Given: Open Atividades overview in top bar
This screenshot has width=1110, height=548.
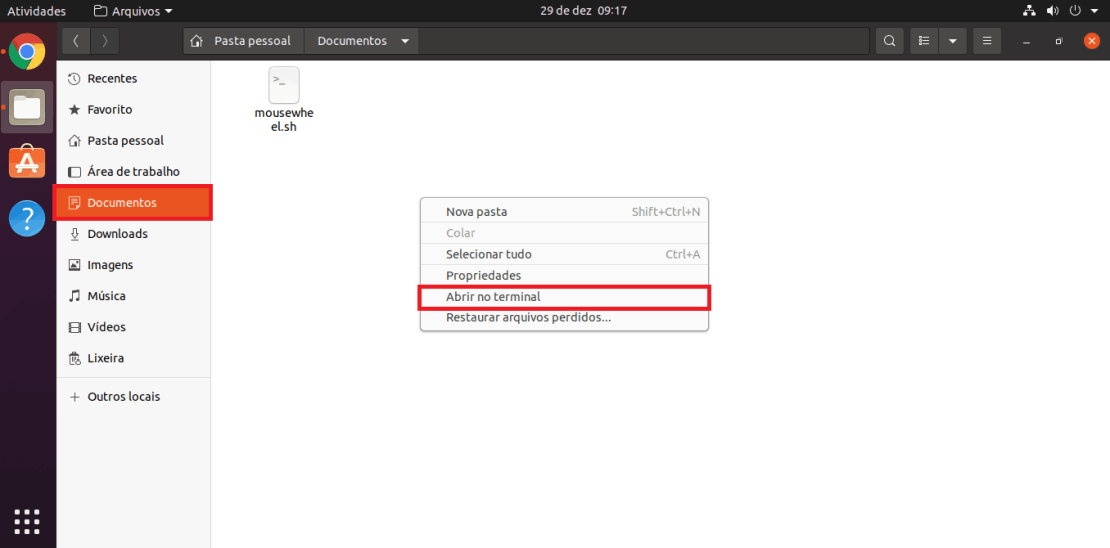Looking at the screenshot, I should coord(36,11).
